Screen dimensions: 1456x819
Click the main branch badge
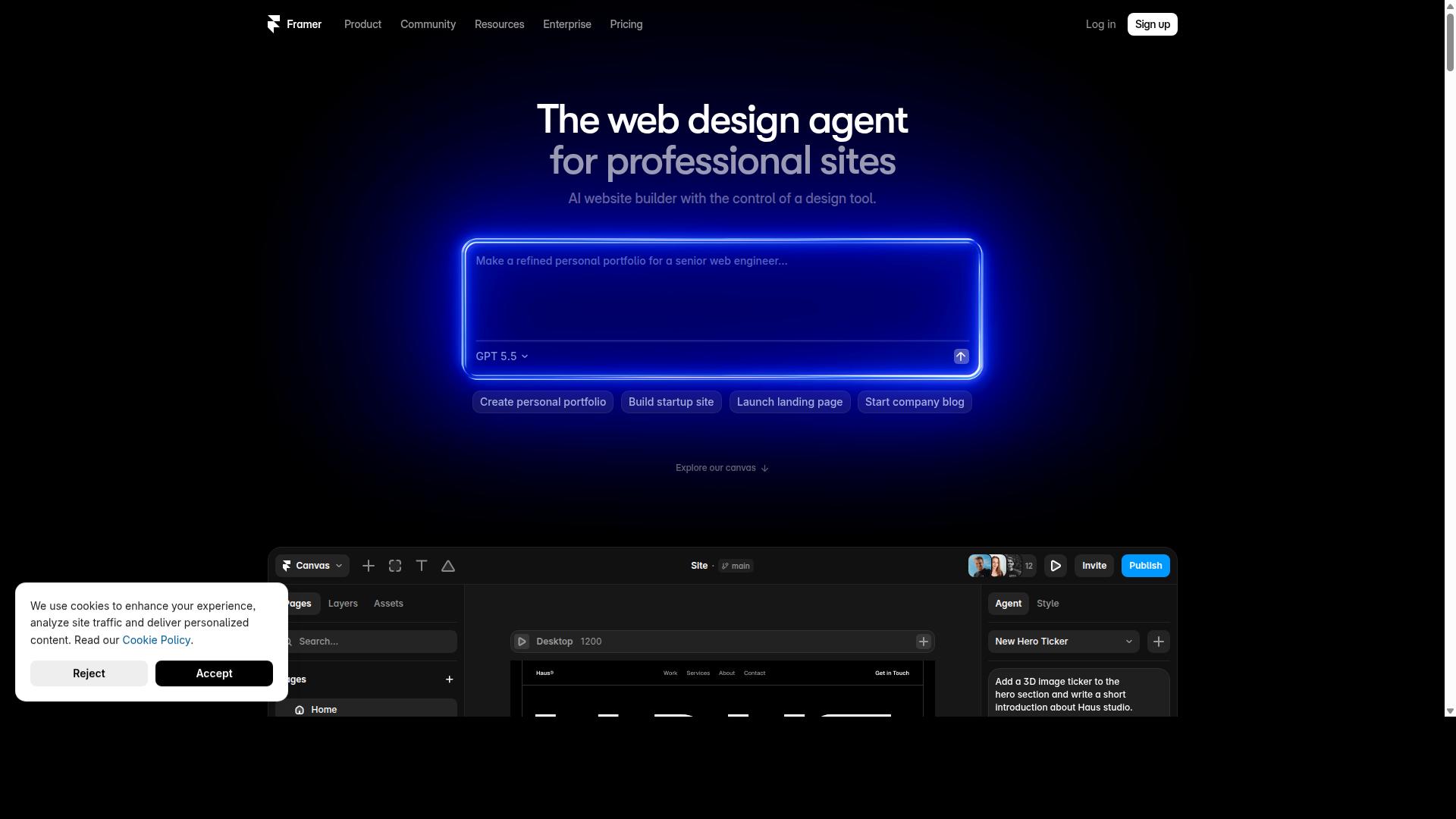point(736,566)
